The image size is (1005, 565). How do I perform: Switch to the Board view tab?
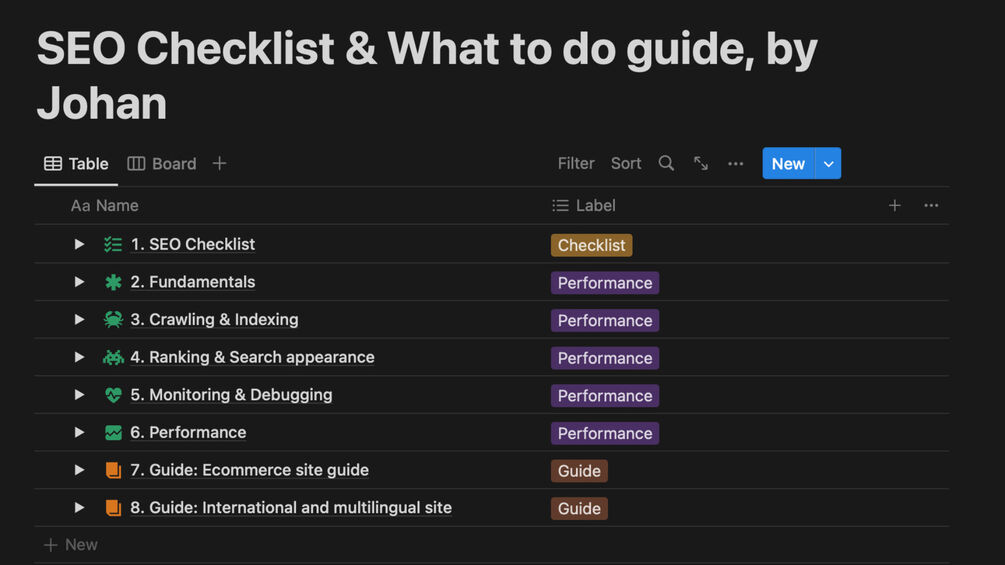pyautogui.click(x=162, y=163)
